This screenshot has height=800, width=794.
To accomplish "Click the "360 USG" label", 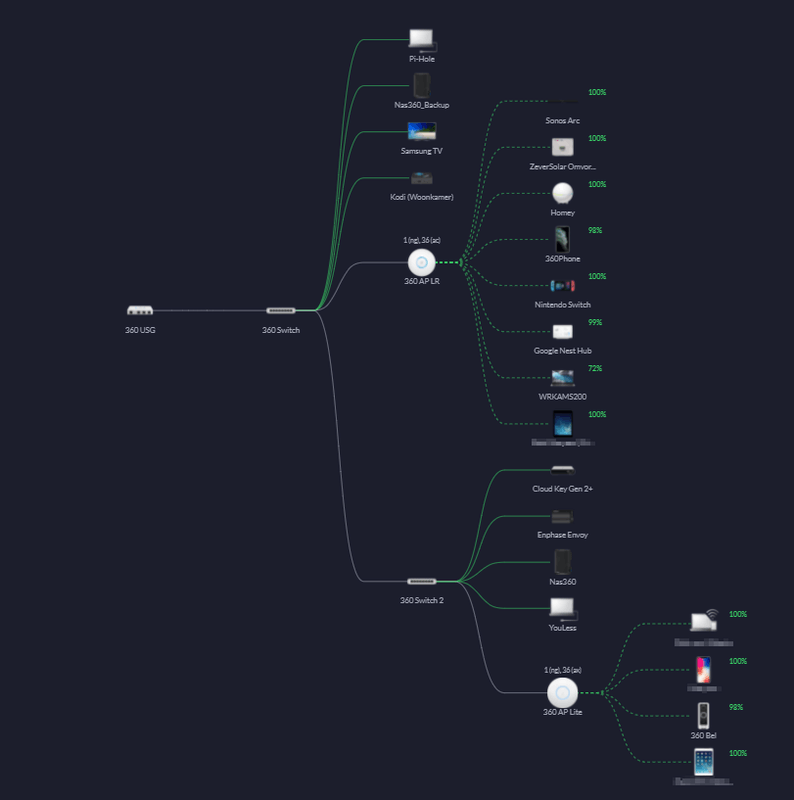I will coord(140,330).
